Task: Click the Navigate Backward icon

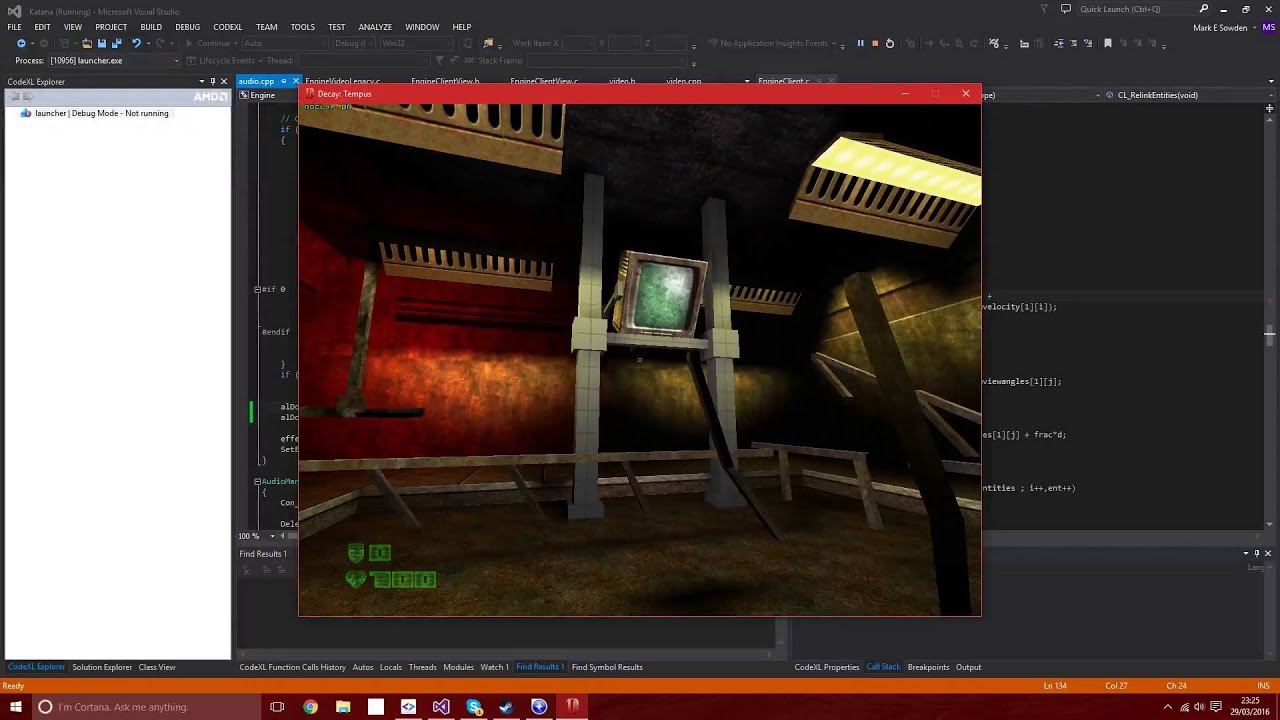Action: coord(21,44)
